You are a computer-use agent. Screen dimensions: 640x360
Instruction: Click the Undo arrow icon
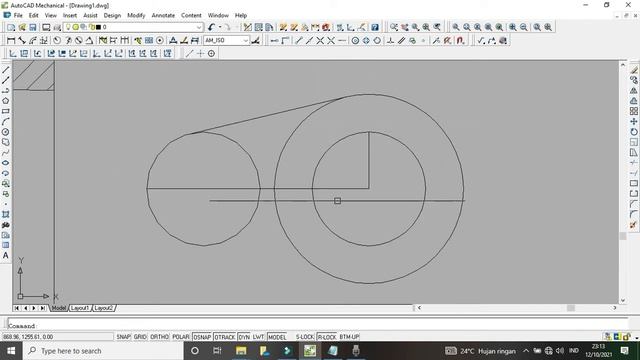point(211,27)
